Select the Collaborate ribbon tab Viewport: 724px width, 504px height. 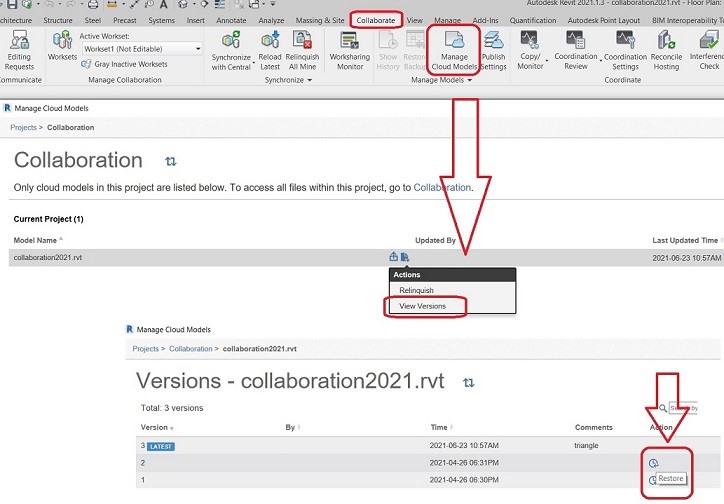[376, 20]
